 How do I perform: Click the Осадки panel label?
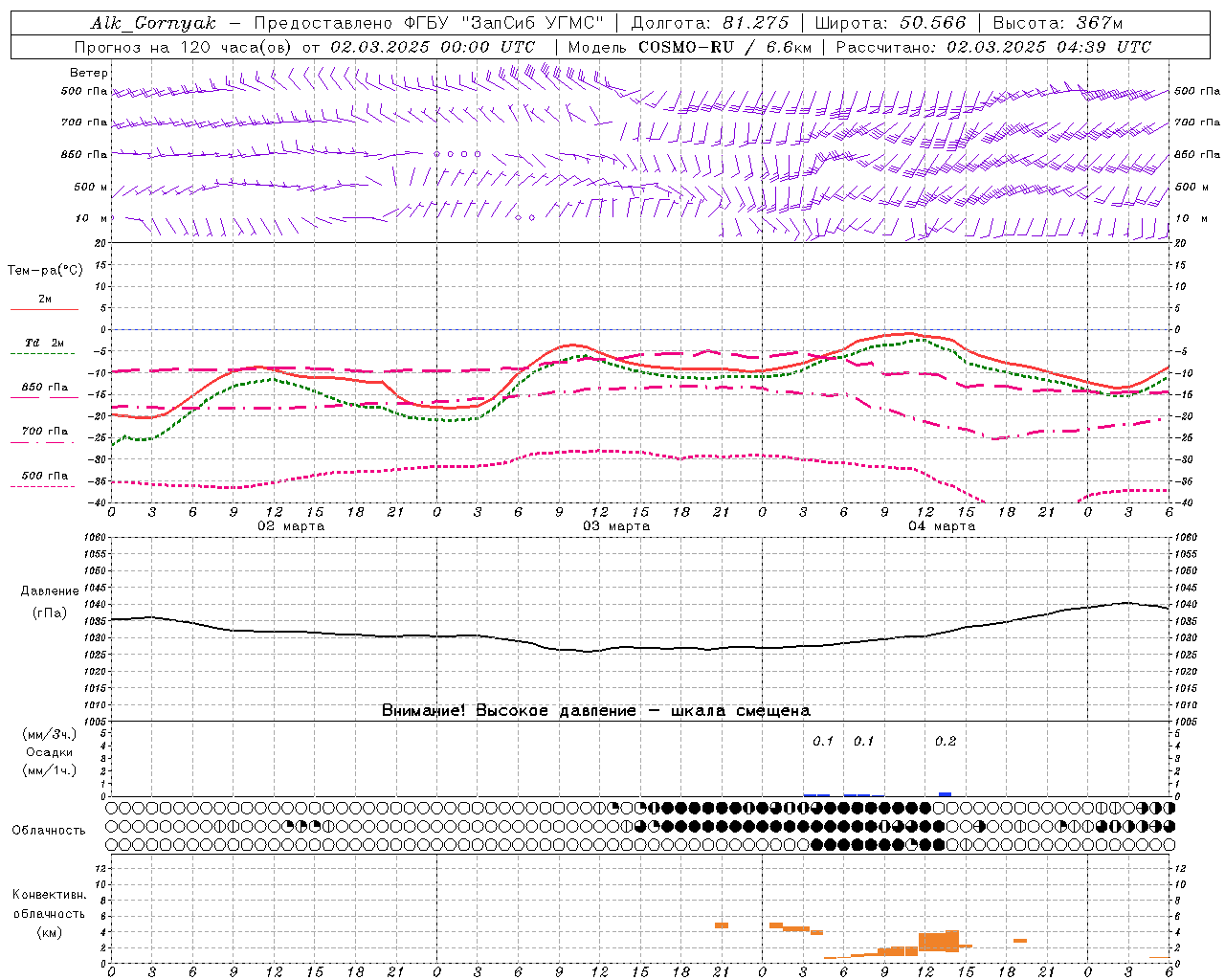[50, 752]
